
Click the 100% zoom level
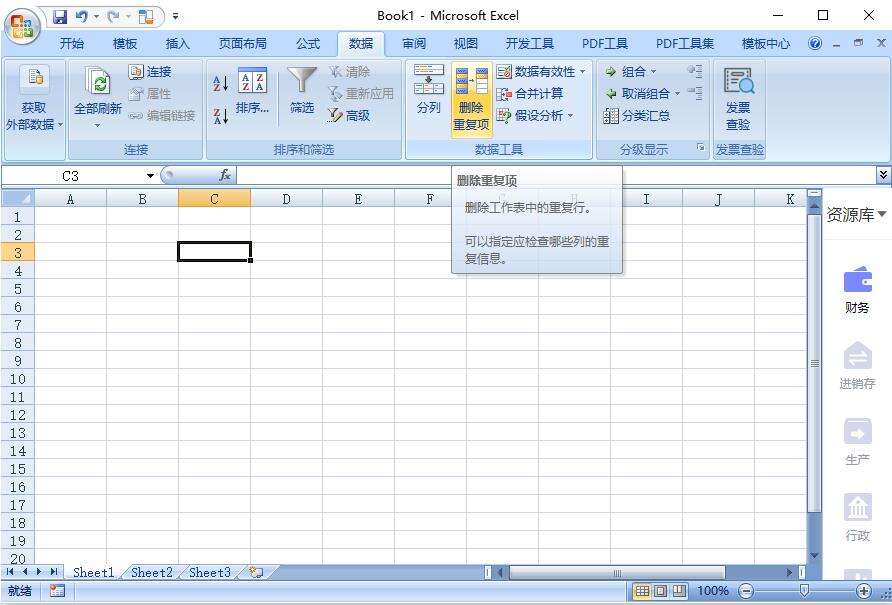713,591
